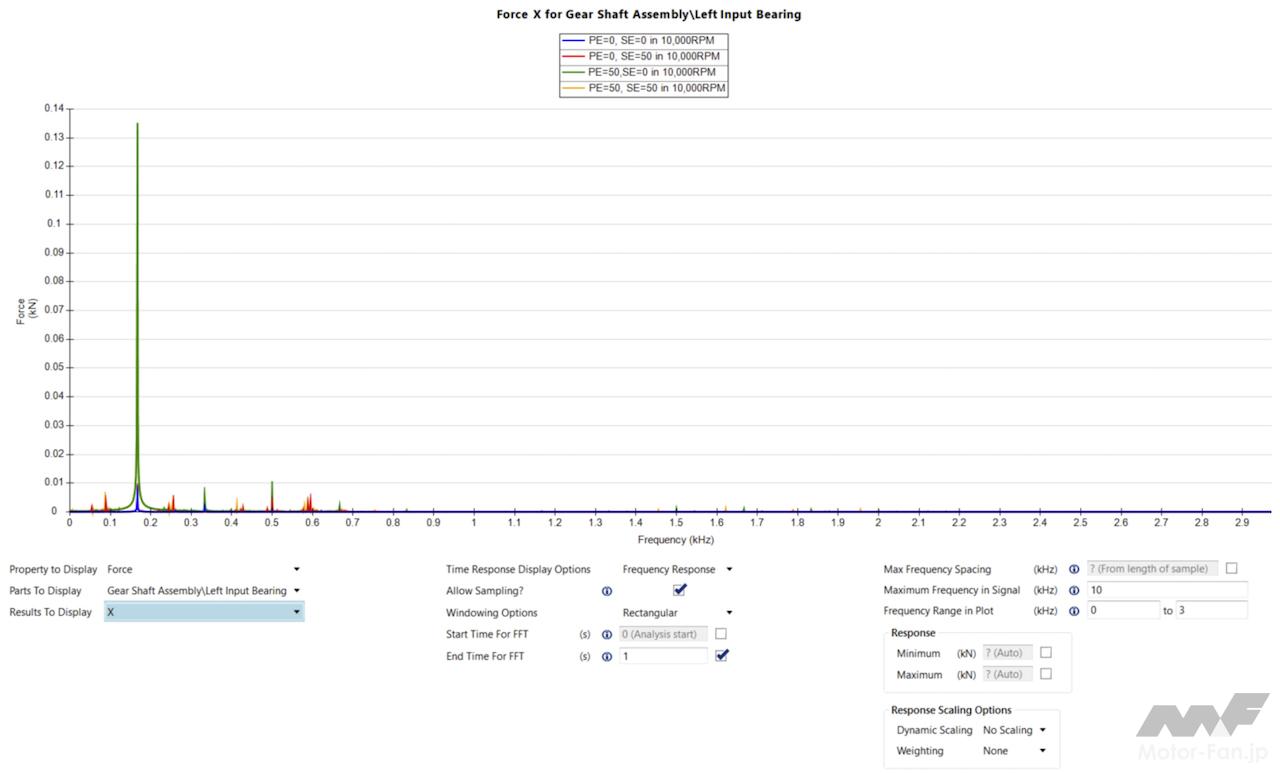
Task: Click info icon beside Allow Sampling
Action: click(x=607, y=591)
